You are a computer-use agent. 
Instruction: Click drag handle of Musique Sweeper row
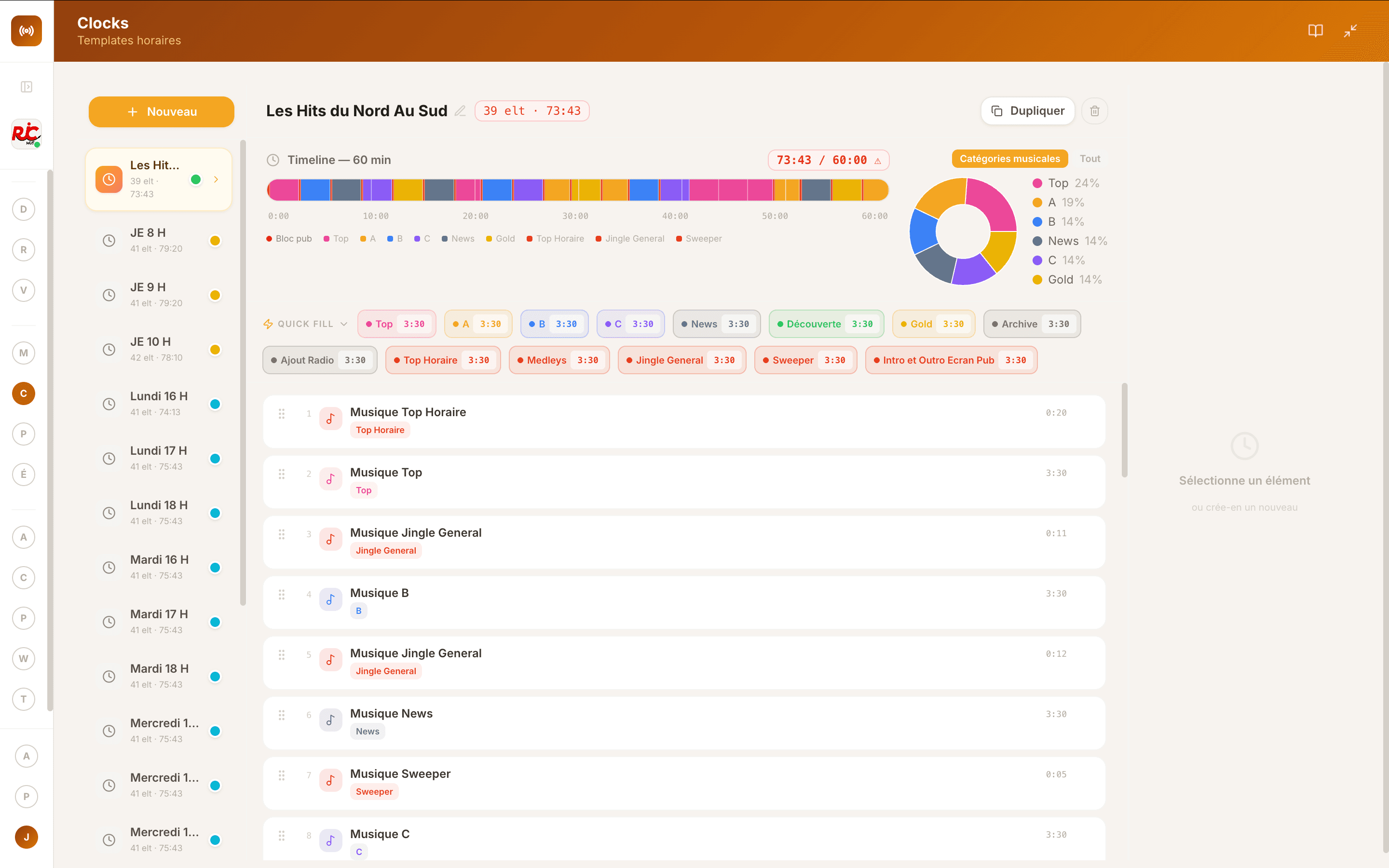coord(282,775)
